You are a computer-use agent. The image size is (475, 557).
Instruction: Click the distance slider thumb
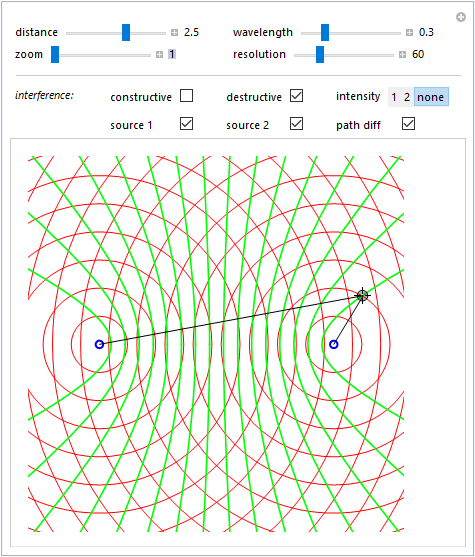(126, 33)
